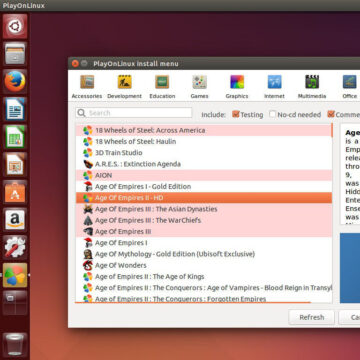Screen dimensions: 360x360
Task: Open the Workspace Switcher in the launcher
Action: click(x=15, y=303)
